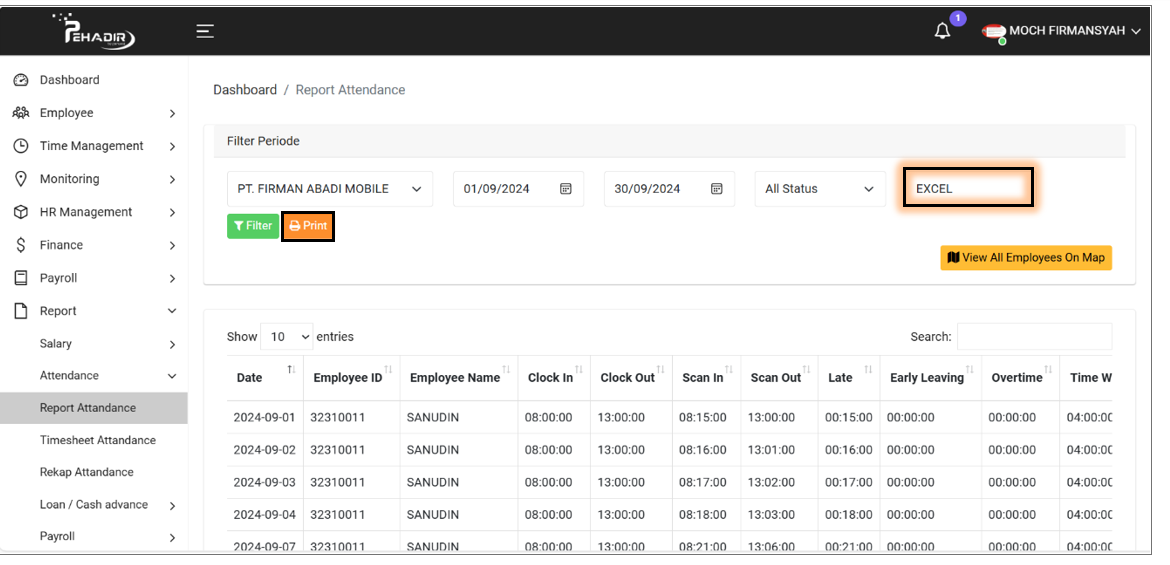Image resolution: width=1170 pixels, height=565 pixels.
Task: Open Timesheet Attandance in sidebar
Action: (x=98, y=440)
